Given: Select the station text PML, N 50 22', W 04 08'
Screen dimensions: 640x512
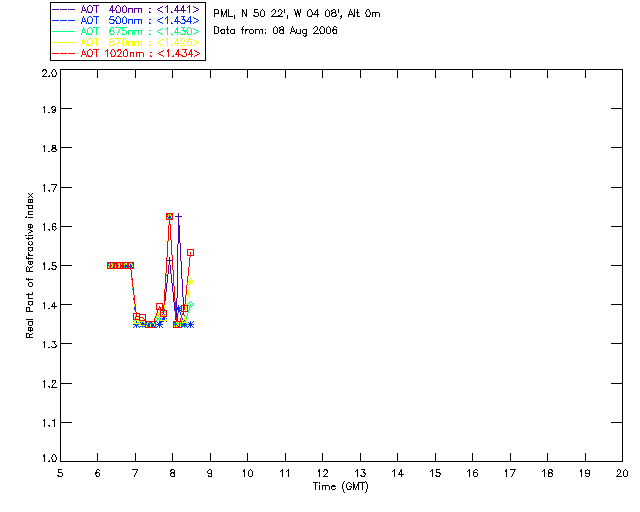Looking at the screenshot, I should coord(279,13).
